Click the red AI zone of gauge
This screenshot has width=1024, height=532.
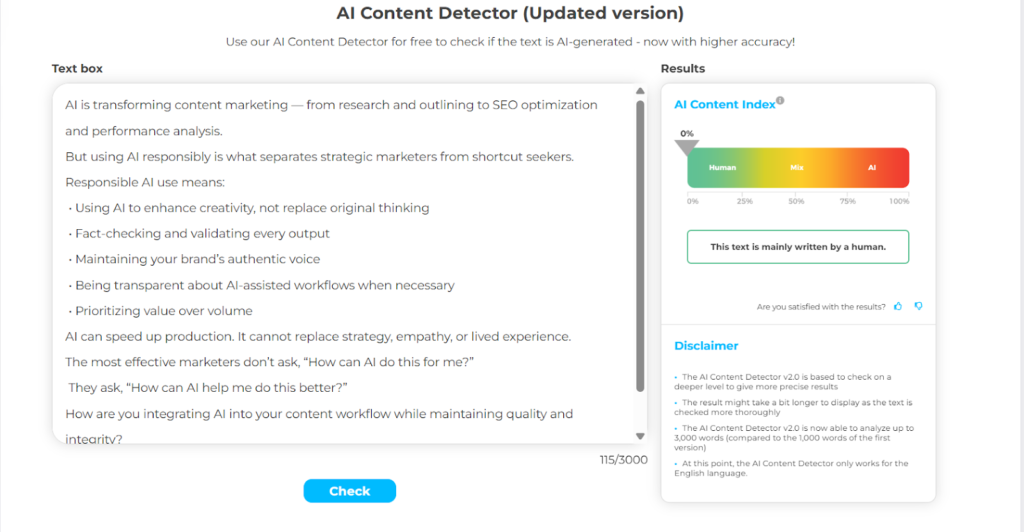click(872, 168)
